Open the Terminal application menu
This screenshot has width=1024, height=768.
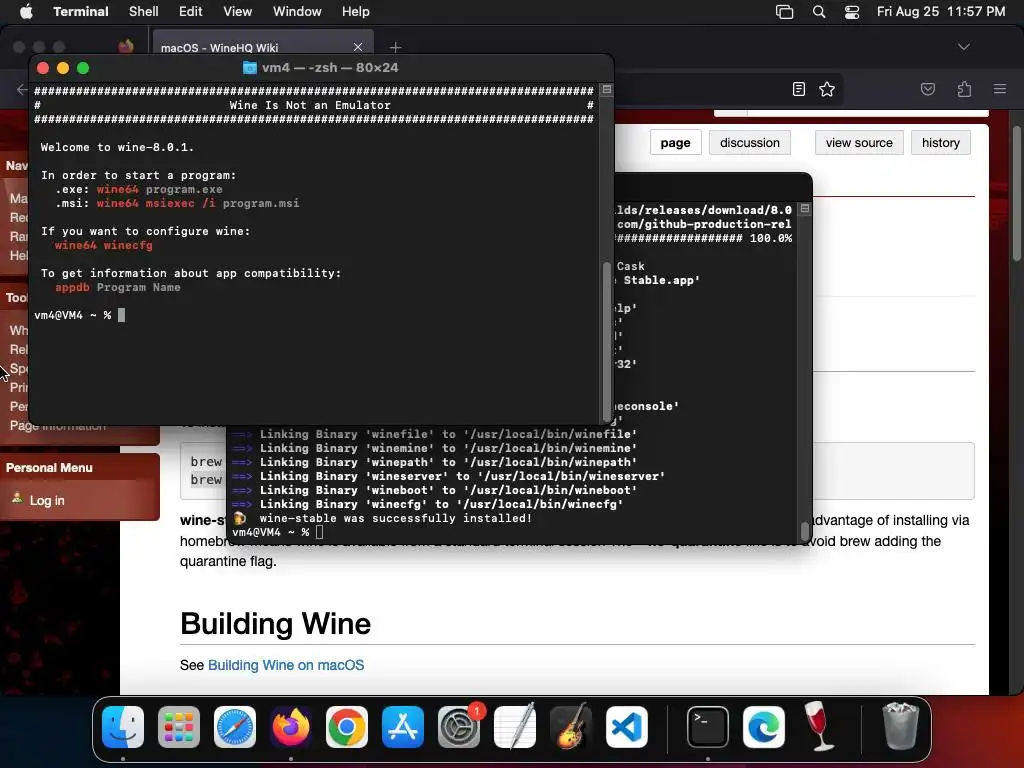[81, 12]
